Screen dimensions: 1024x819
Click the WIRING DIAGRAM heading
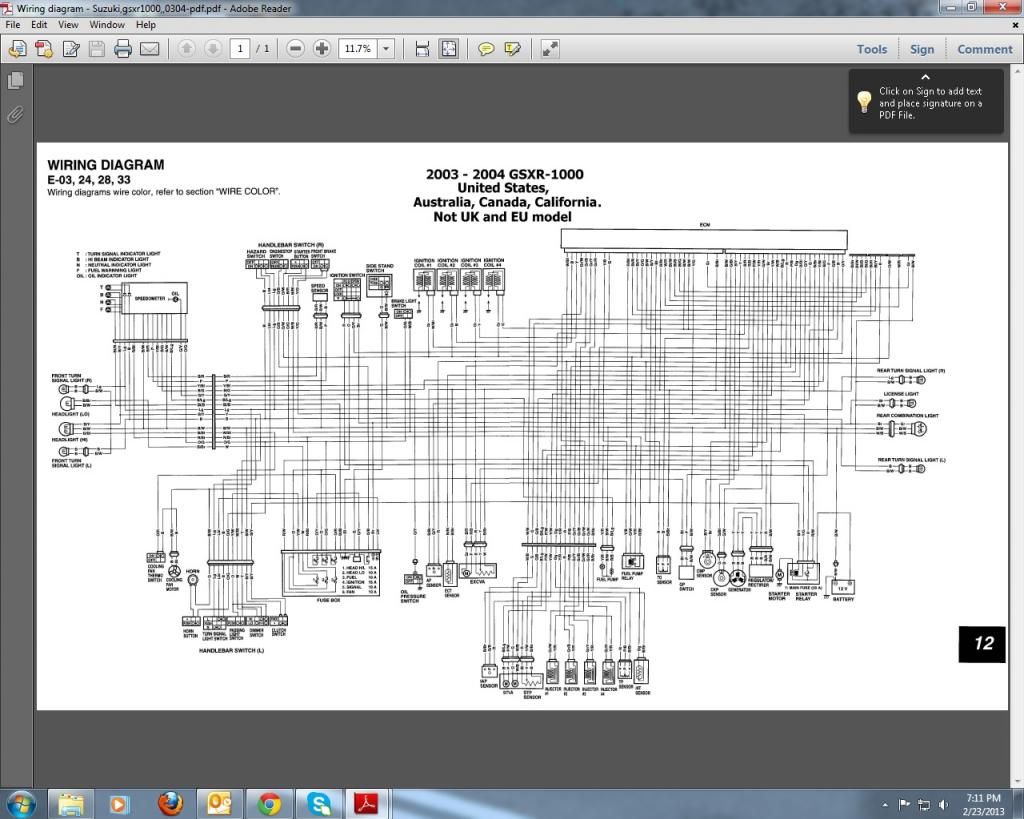tap(106, 165)
